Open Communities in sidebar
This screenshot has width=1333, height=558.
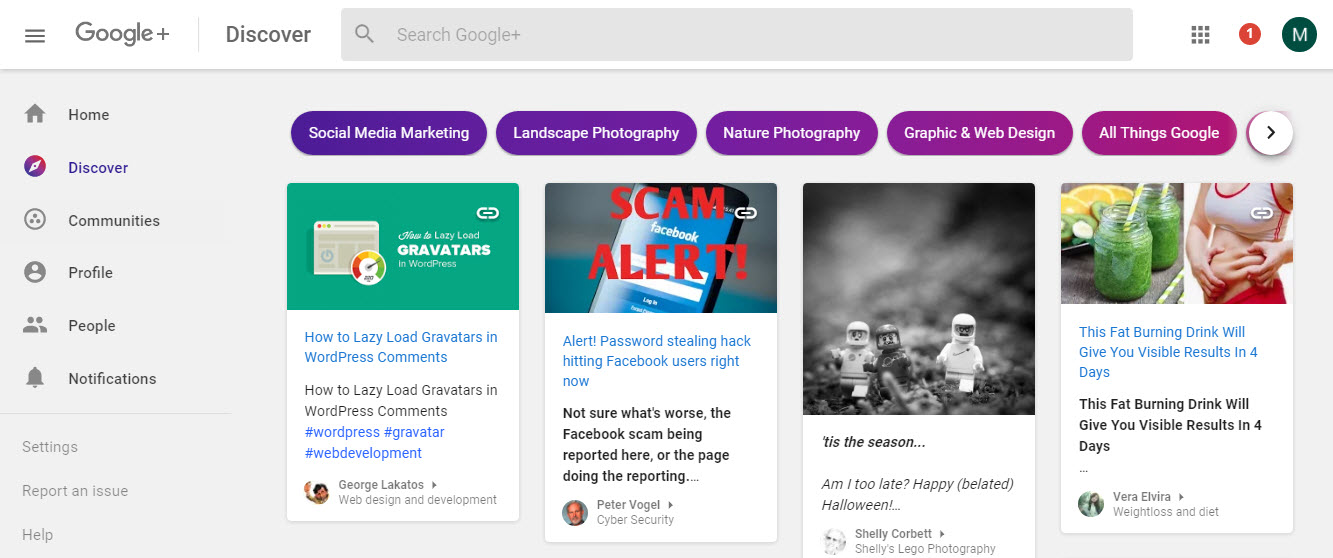click(x=115, y=220)
